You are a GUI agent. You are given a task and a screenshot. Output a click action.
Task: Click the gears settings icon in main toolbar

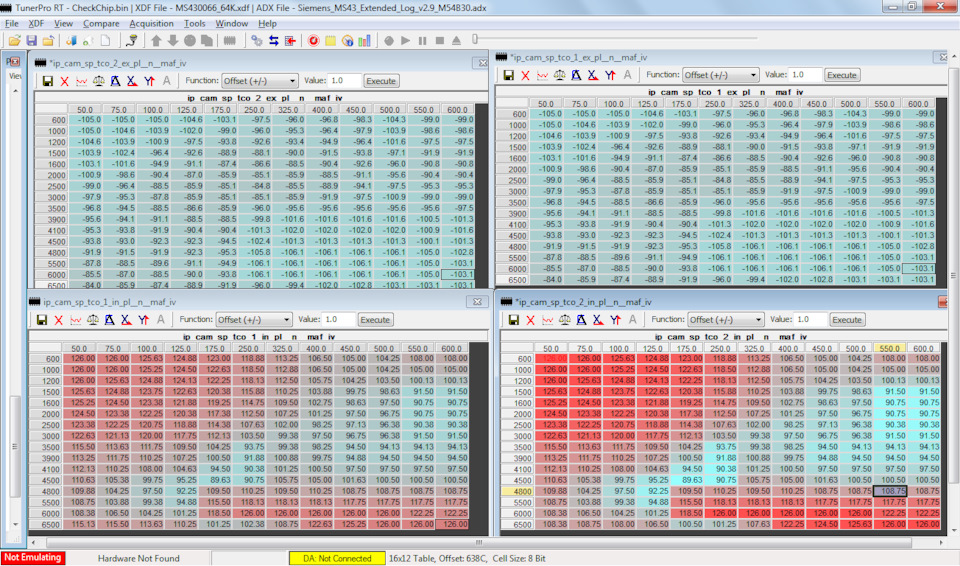[x=257, y=40]
